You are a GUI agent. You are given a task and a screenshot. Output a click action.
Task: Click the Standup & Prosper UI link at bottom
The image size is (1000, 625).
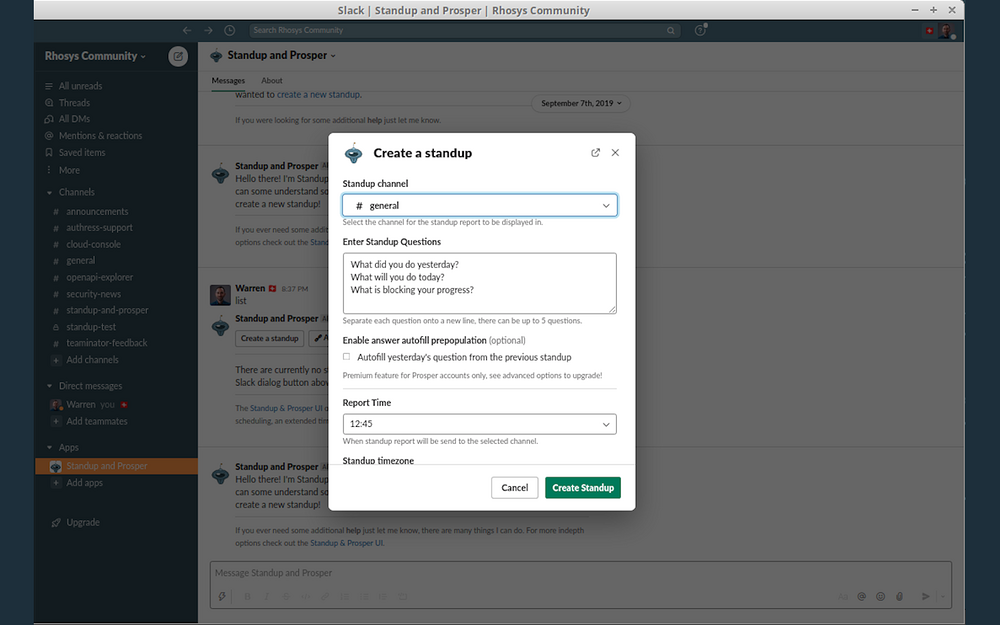(x=346, y=543)
